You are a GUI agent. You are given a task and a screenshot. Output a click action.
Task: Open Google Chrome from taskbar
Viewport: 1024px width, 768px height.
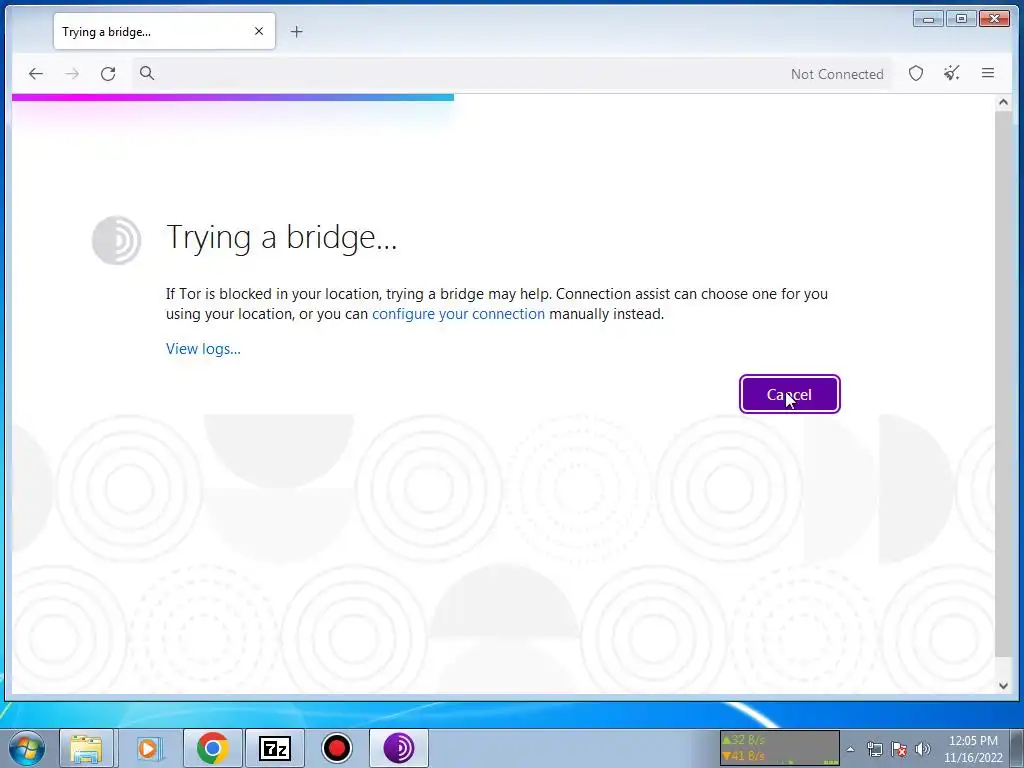[212, 748]
